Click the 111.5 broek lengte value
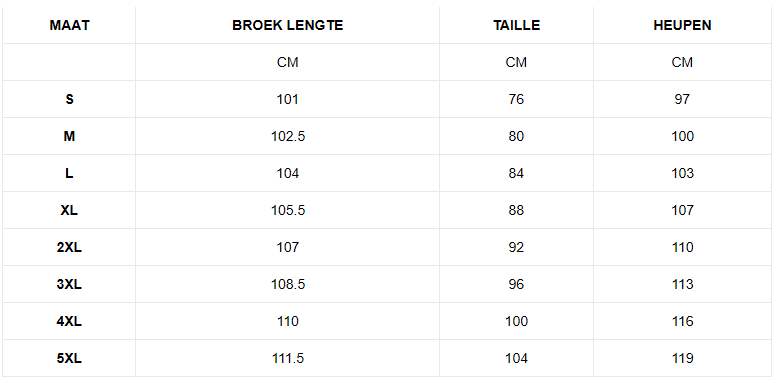This screenshot has height=383, width=777. [x=288, y=358]
